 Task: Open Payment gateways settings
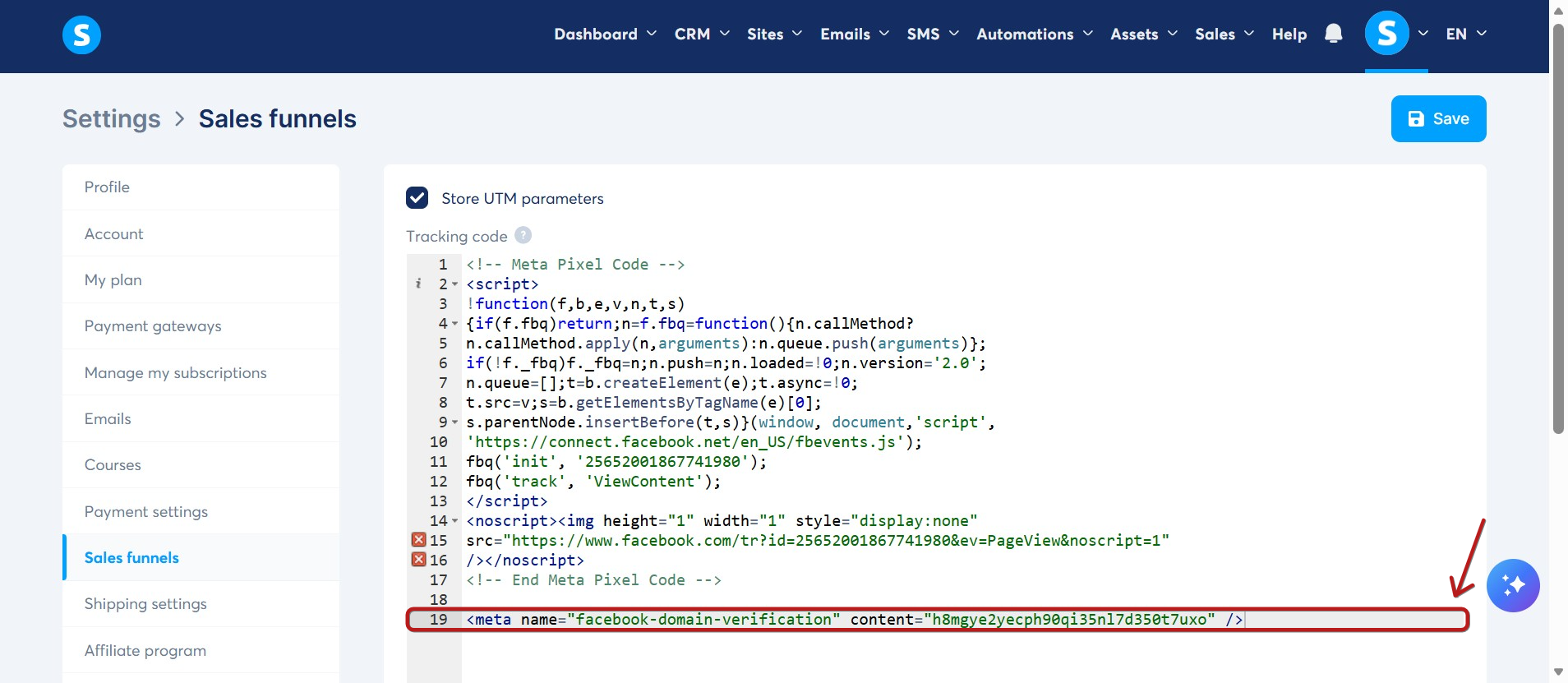[x=201, y=326]
